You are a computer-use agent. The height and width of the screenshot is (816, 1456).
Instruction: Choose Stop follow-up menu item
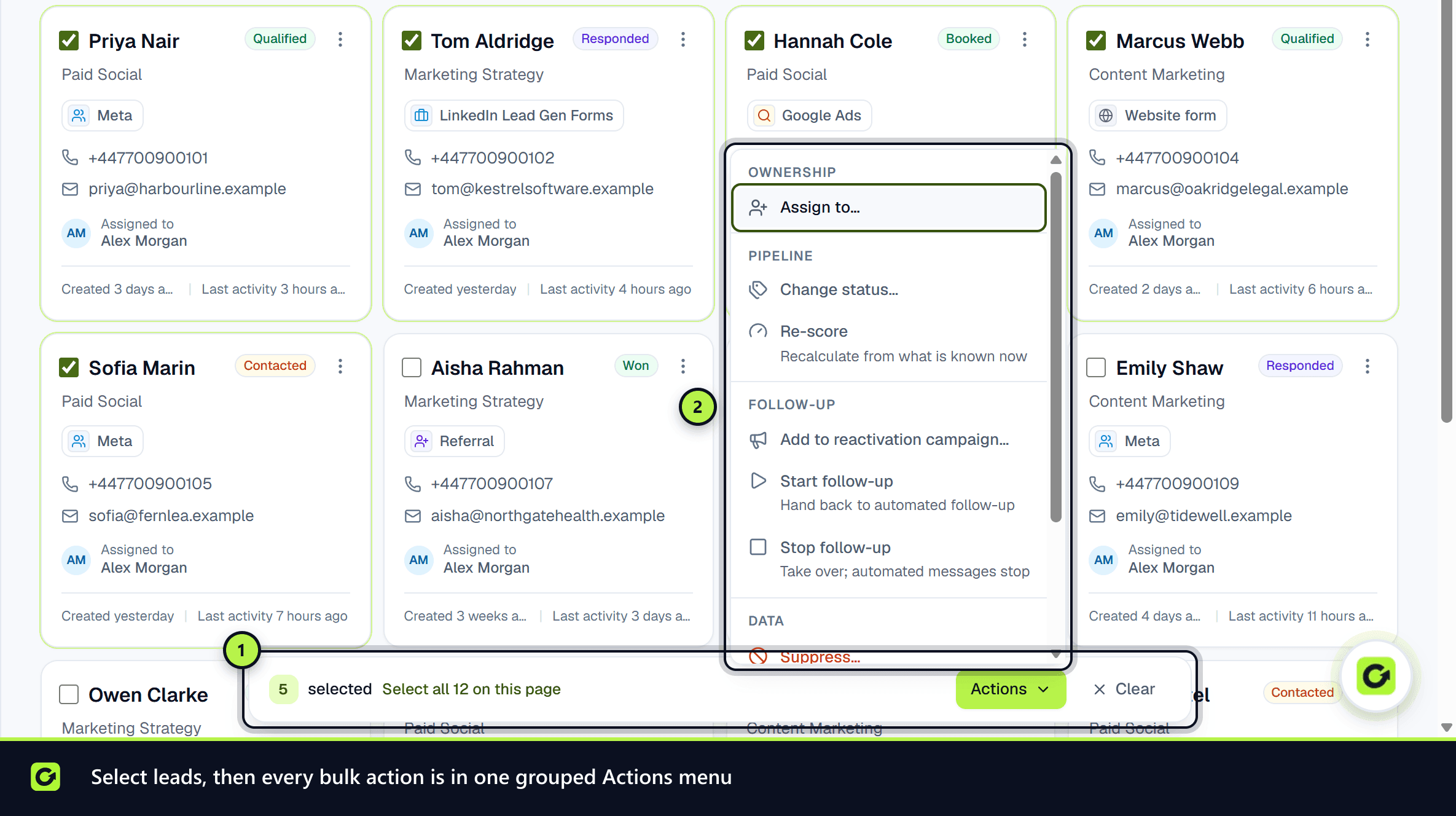(889, 559)
